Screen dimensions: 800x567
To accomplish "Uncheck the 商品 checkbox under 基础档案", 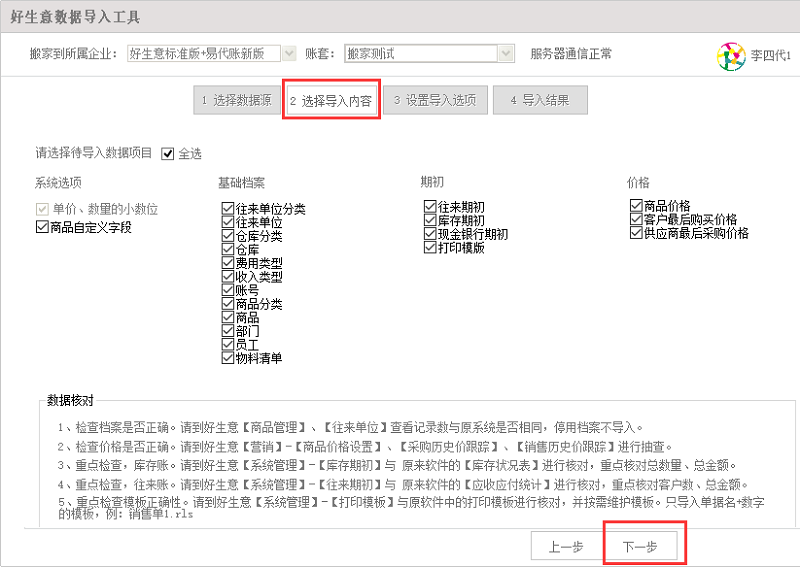I will [x=228, y=317].
